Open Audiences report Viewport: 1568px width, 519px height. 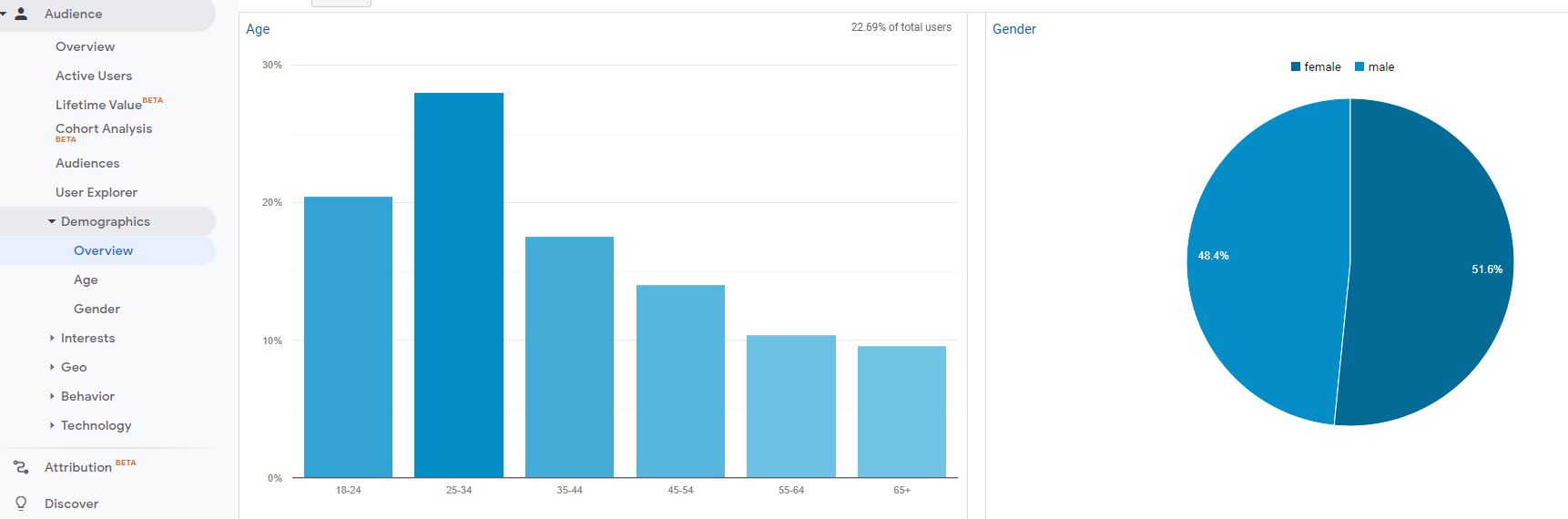pyautogui.click(x=87, y=163)
